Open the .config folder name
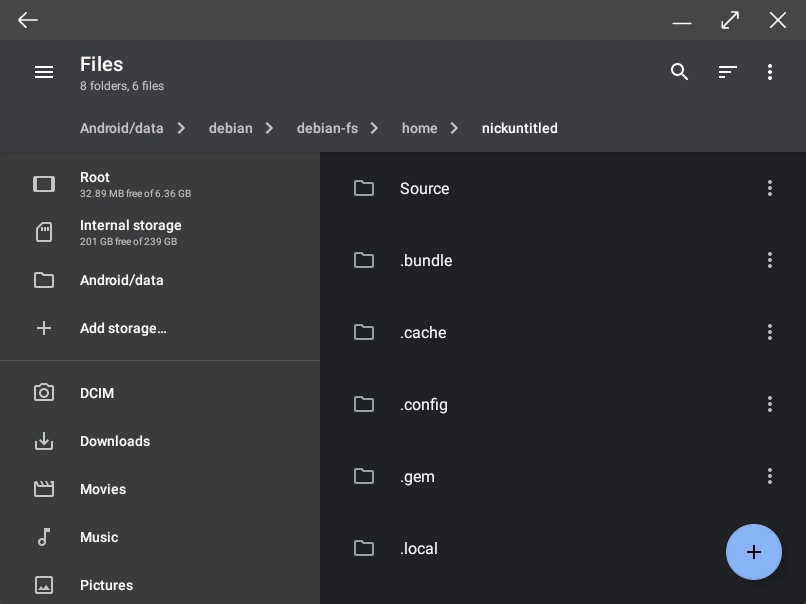This screenshot has height=604, width=806. [424, 405]
